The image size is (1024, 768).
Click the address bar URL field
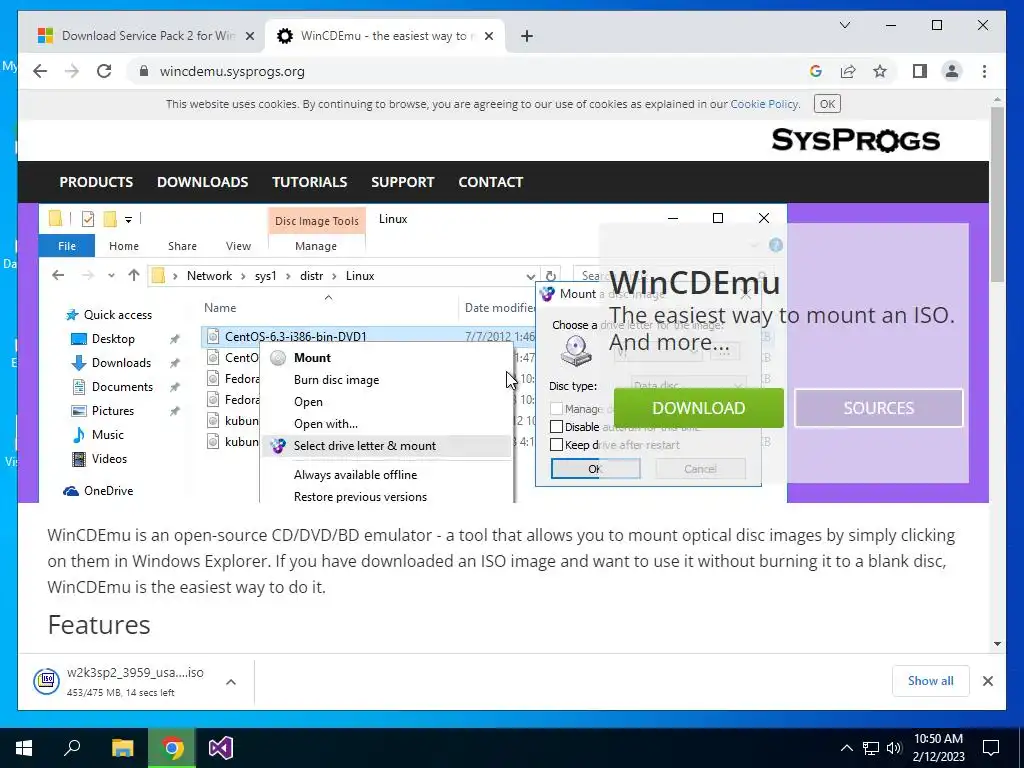click(x=470, y=71)
